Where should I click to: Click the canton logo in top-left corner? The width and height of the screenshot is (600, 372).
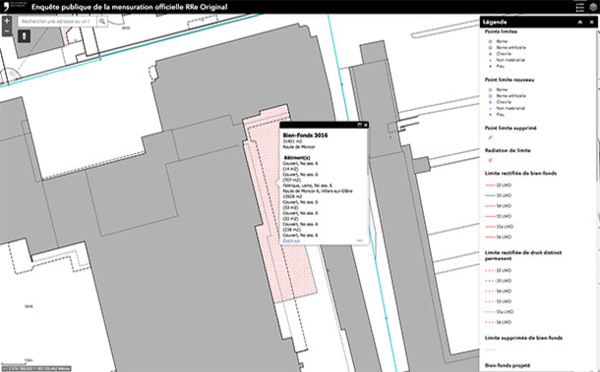point(7,7)
